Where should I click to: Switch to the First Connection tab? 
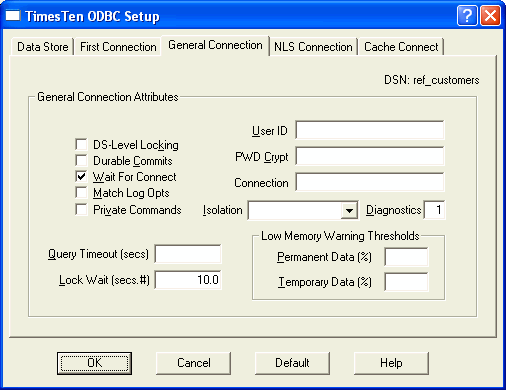point(118,47)
